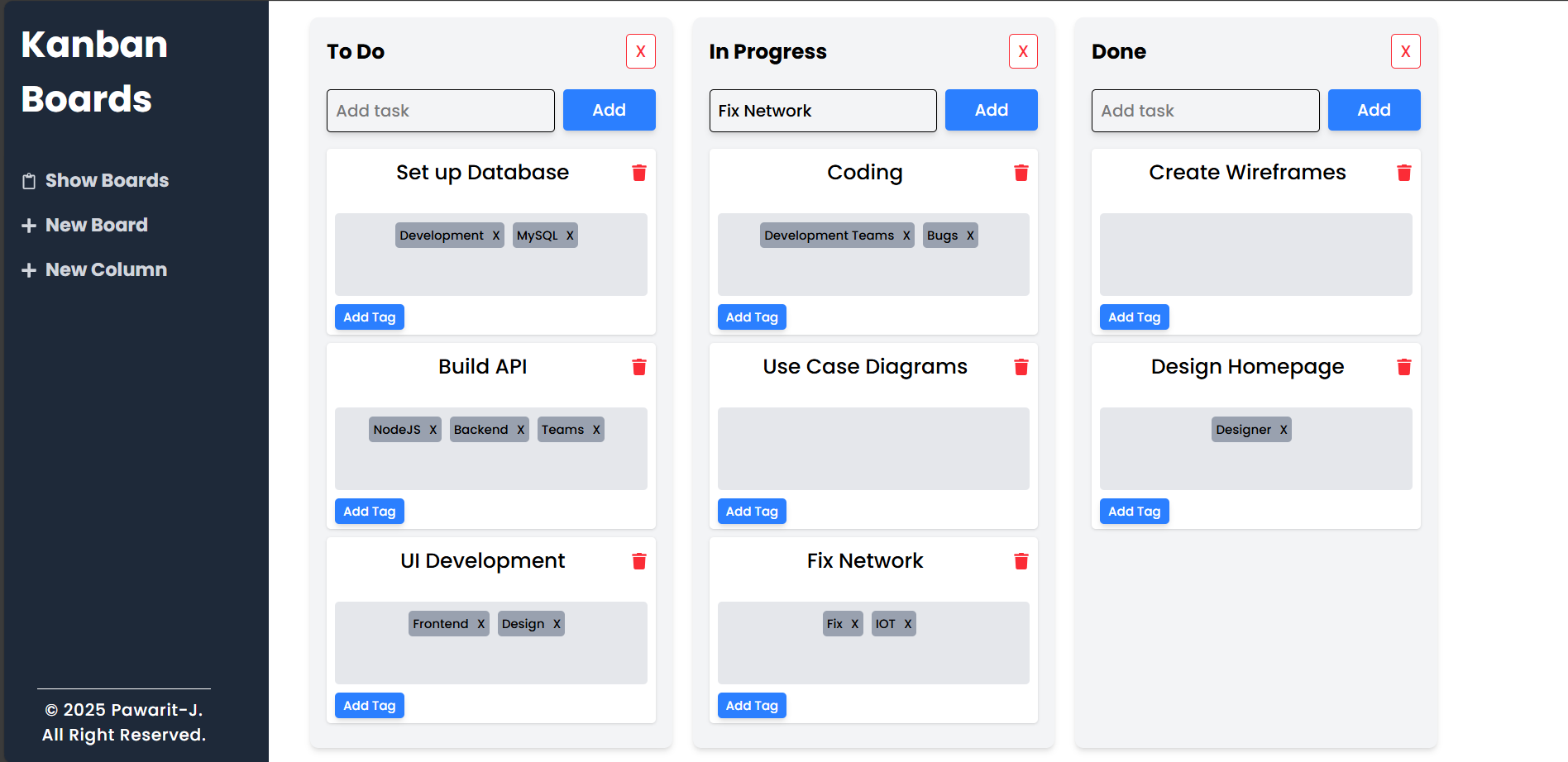Image resolution: width=1568 pixels, height=762 pixels.
Task: Select New Column in the sidebar
Action: pos(106,269)
